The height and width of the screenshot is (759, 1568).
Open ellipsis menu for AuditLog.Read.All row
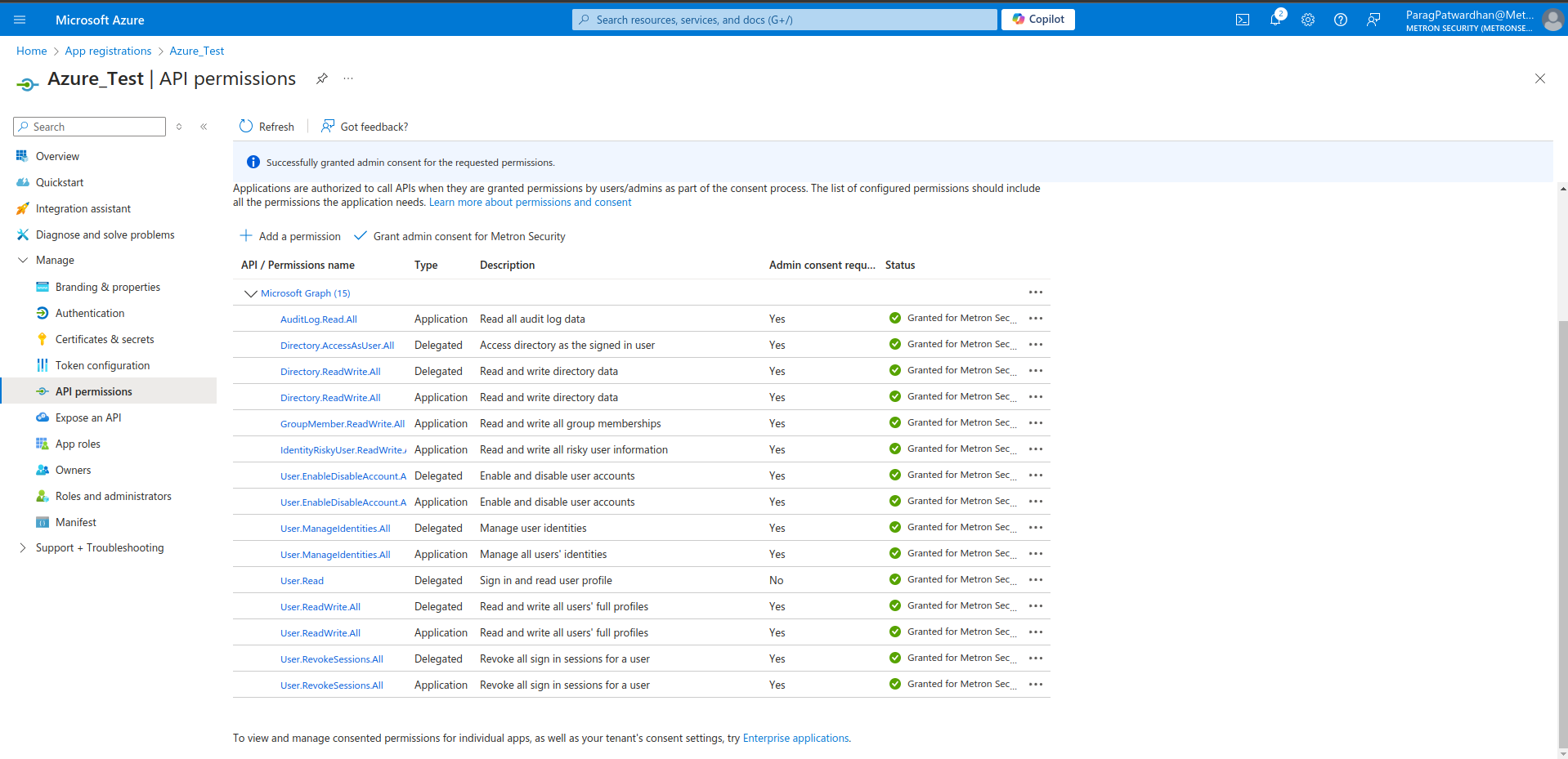click(x=1036, y=318)
